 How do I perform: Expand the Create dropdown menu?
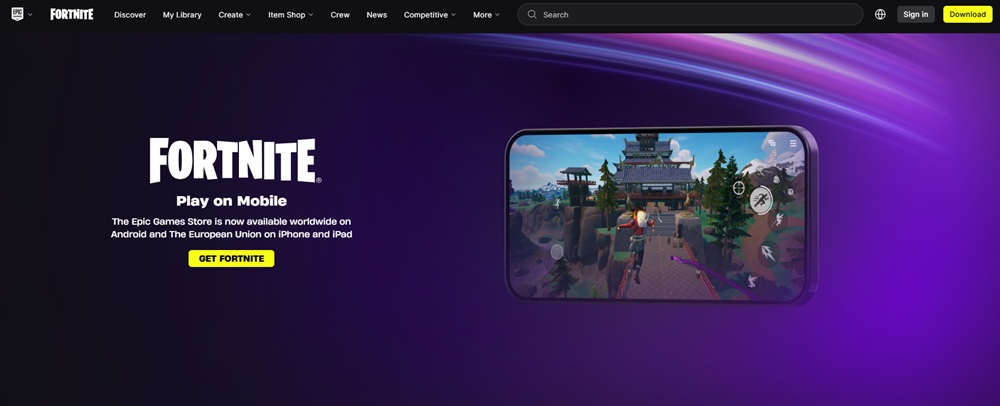pos(235,15)
